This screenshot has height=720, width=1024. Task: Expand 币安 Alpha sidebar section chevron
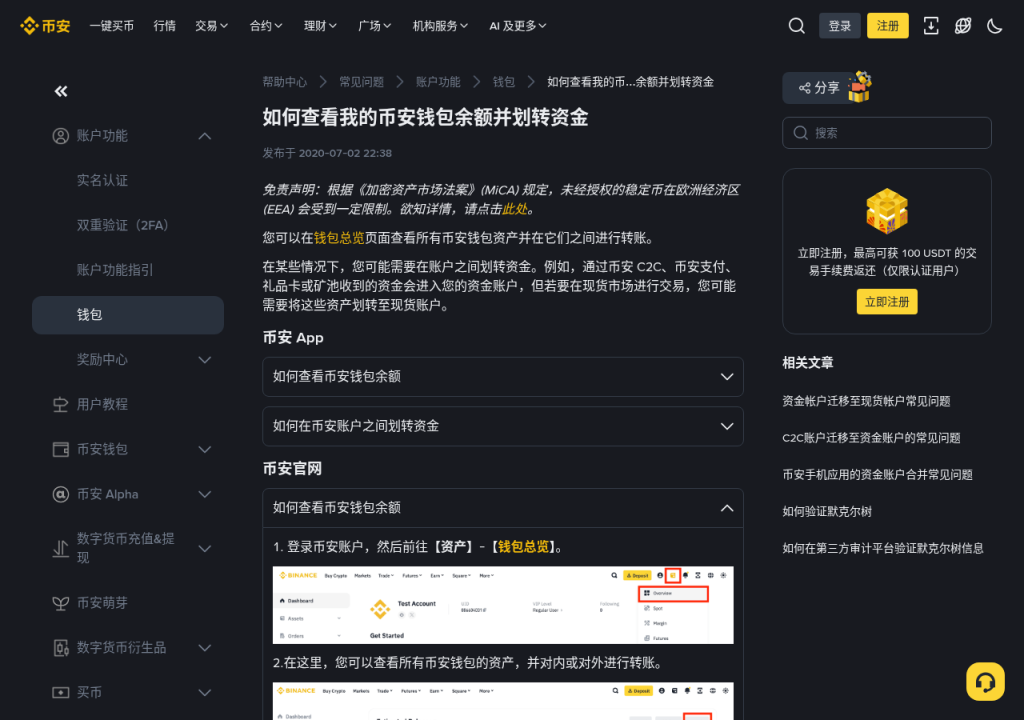(204, 495)
